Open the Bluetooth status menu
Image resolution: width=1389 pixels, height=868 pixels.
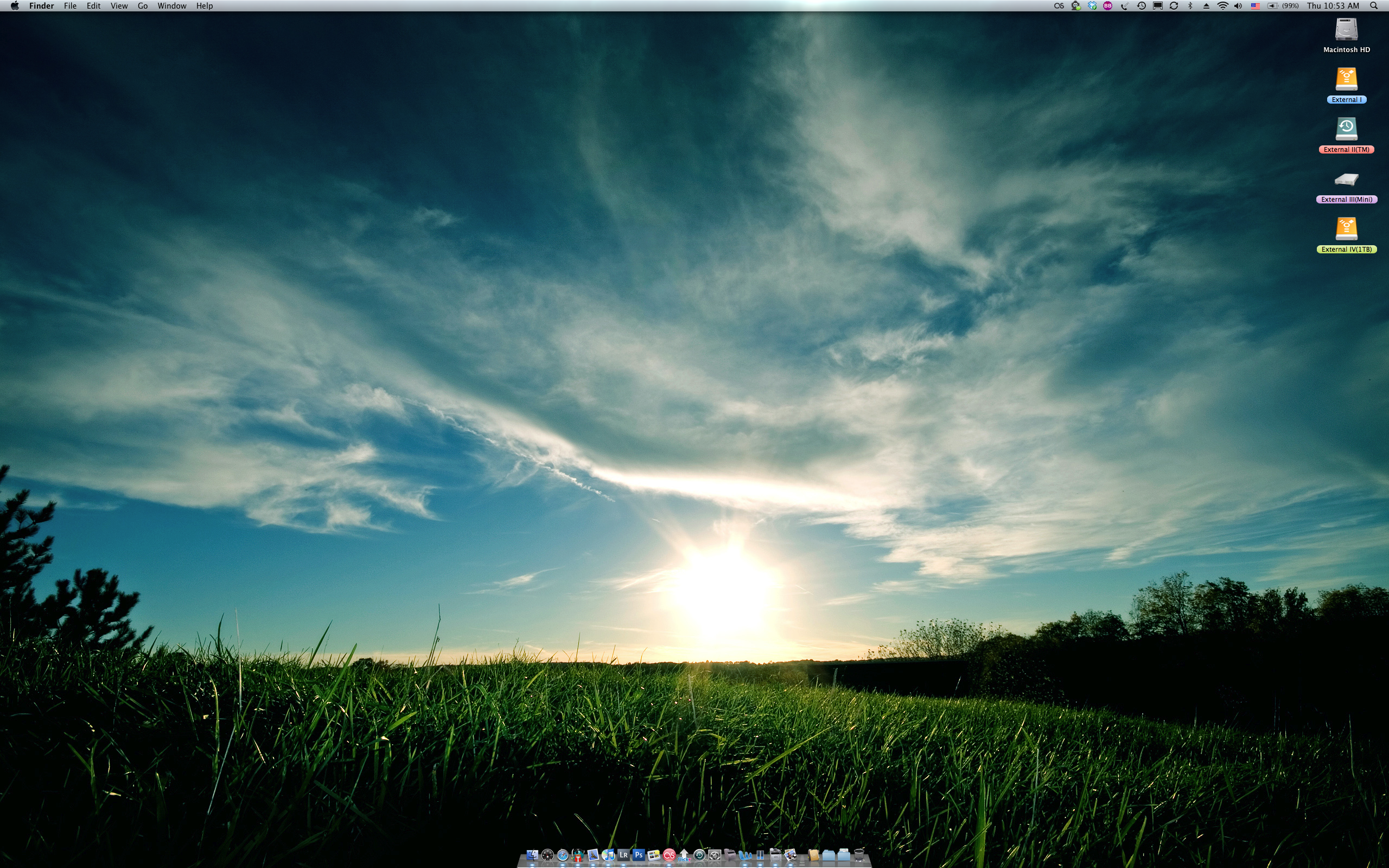[1190, 6]
